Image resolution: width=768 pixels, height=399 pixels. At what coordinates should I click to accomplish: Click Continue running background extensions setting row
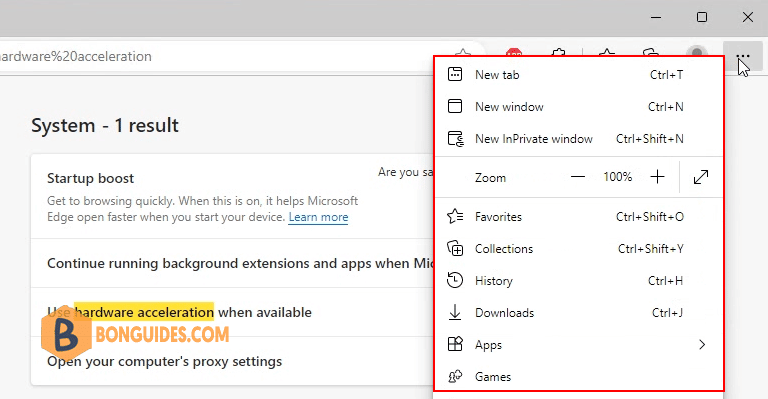(232, 263)
